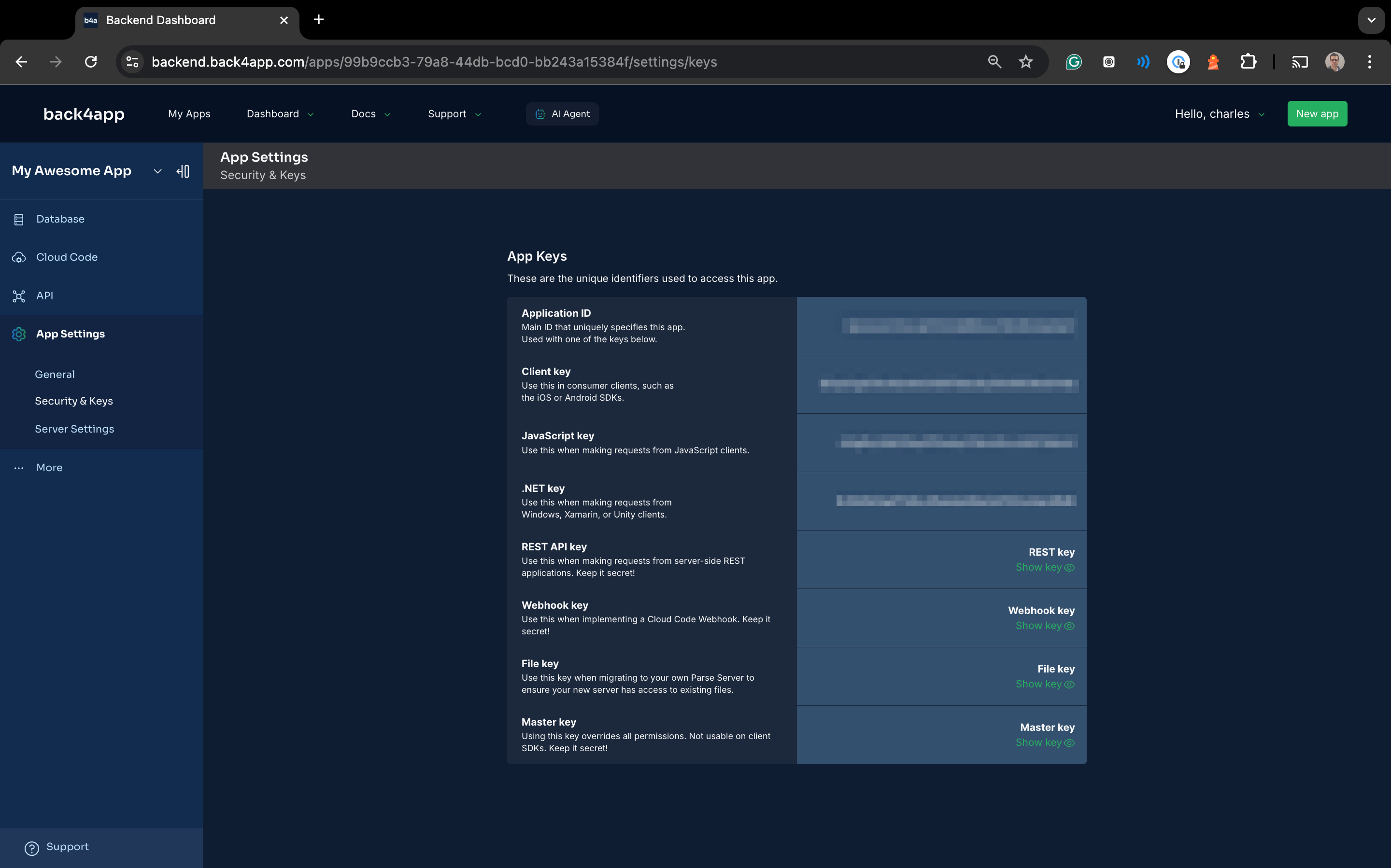Click the blurred Application ID value
The image size is (1391, 868).
[x=958, y=326]
